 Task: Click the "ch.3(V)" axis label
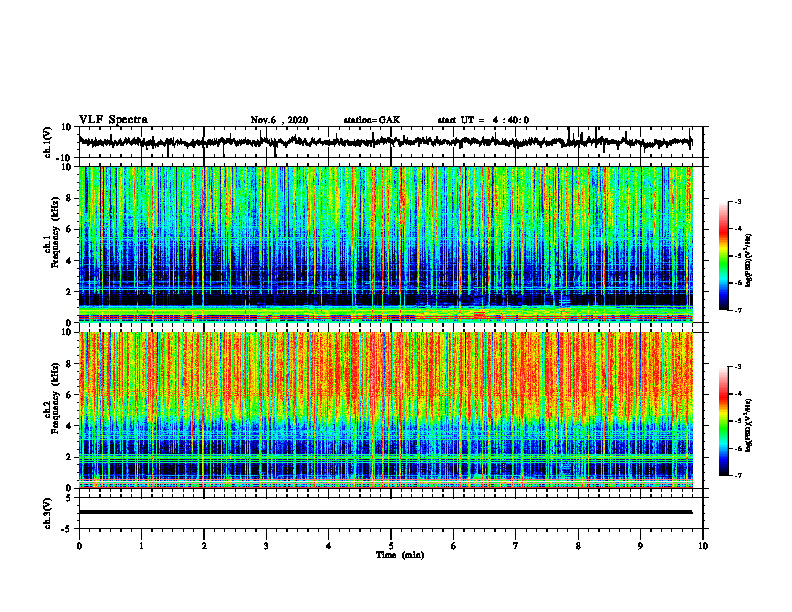(x=48, y=513)
